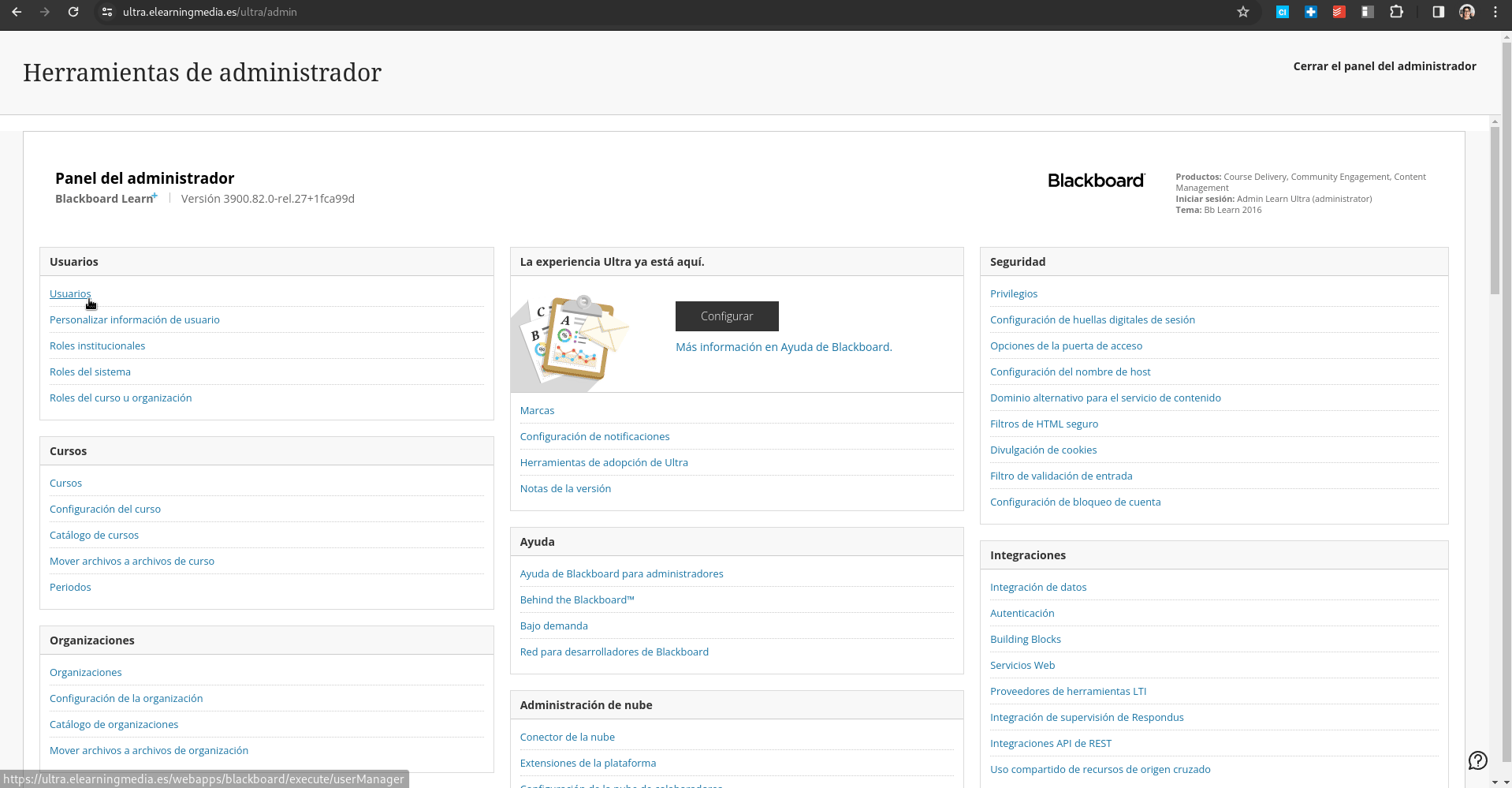The image size is (1512, 788).
Task: Open Herramientas de adopción de Ultra
Action: 604,462
